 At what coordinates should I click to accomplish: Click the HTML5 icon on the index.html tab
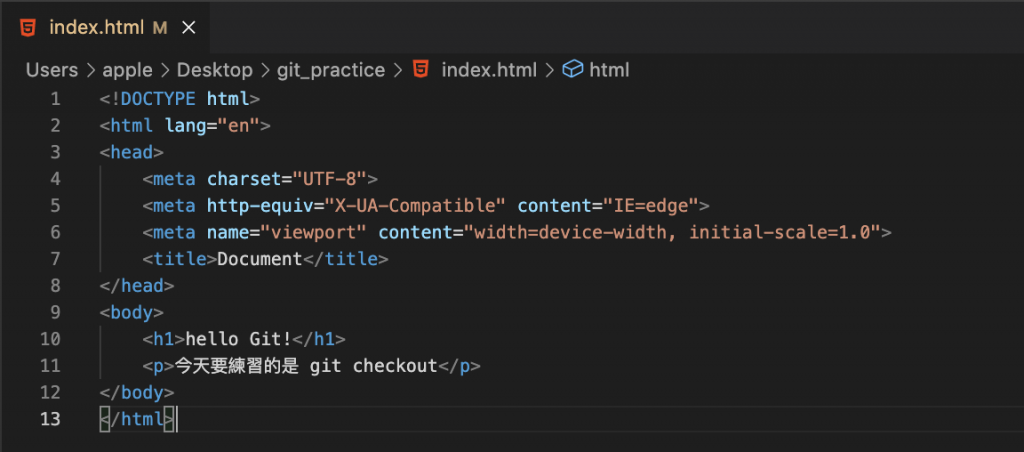tap(28, 28)
